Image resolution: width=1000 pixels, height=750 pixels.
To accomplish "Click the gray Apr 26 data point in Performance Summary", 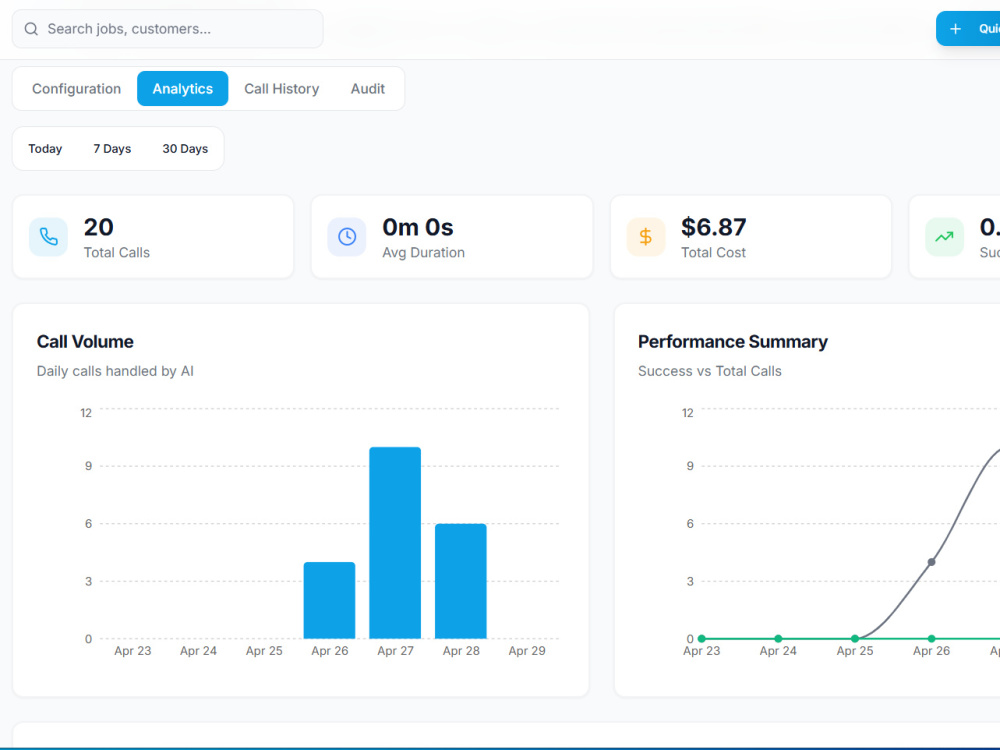I will click(x=932, y=562).
